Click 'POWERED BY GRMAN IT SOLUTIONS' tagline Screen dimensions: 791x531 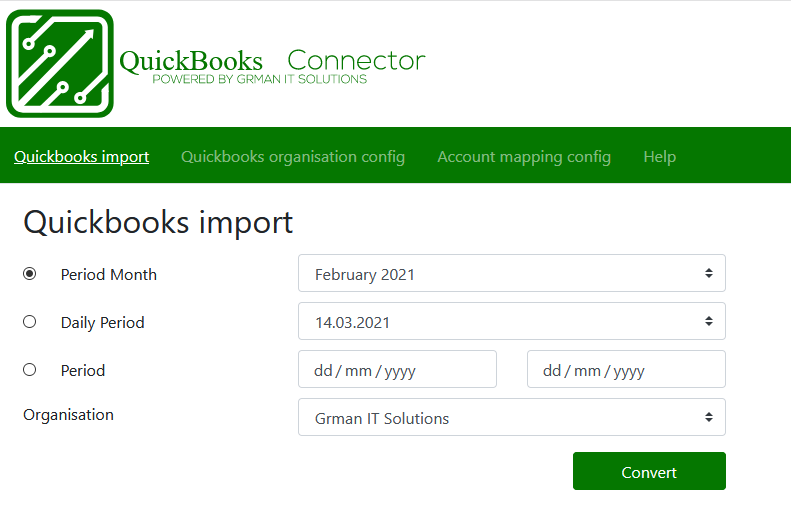point(260,79)
